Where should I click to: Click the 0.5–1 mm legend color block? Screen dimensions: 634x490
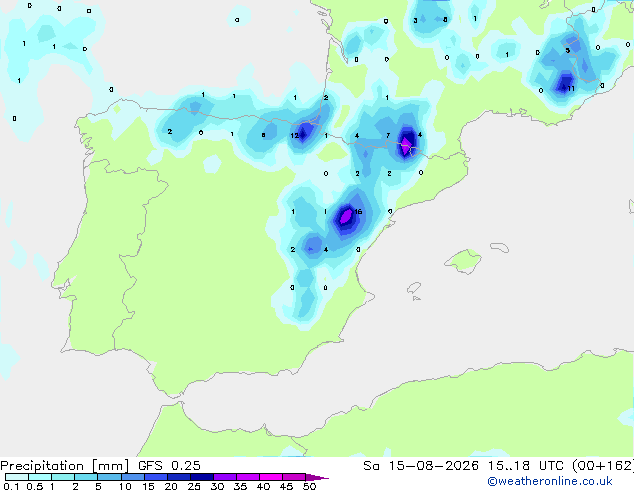click(40, 477)
